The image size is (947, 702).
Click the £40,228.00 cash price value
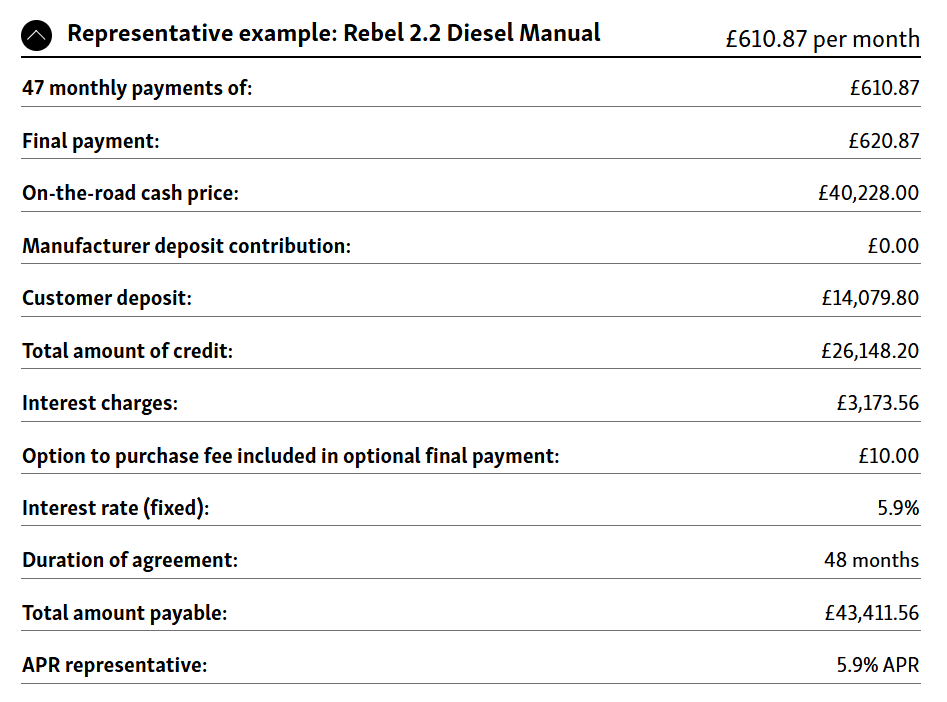click(868, 193)
